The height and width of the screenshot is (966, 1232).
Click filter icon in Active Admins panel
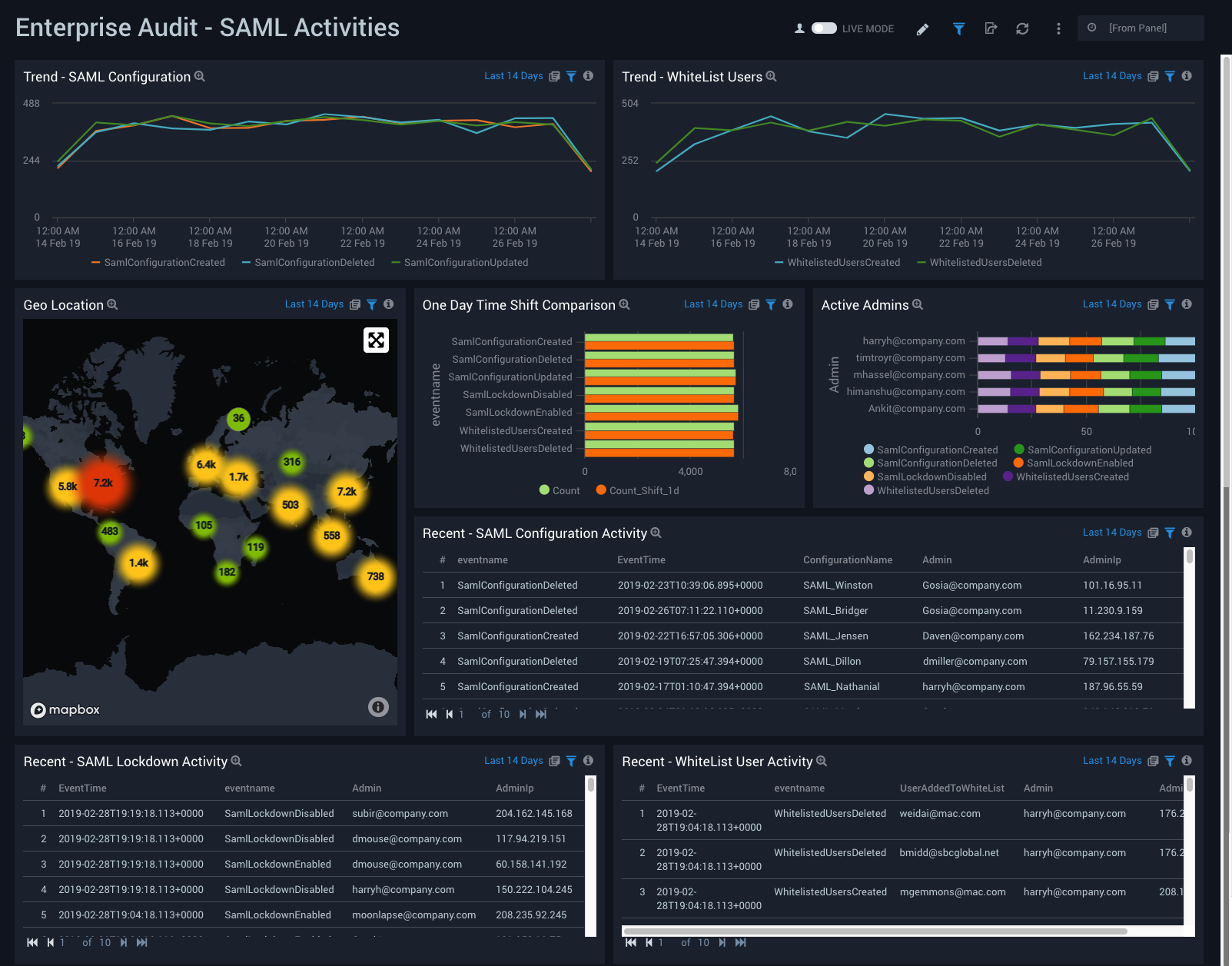[1170, 304]
